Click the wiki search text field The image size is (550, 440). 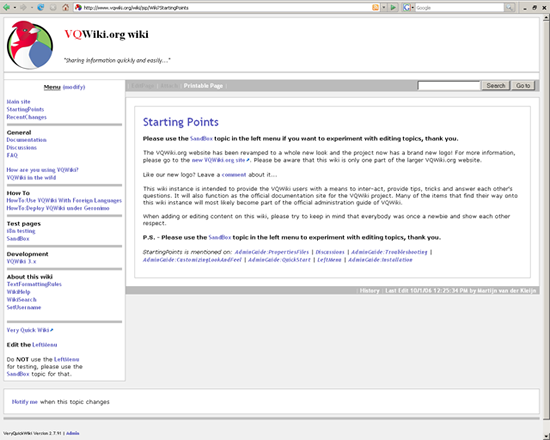(449, 86)
